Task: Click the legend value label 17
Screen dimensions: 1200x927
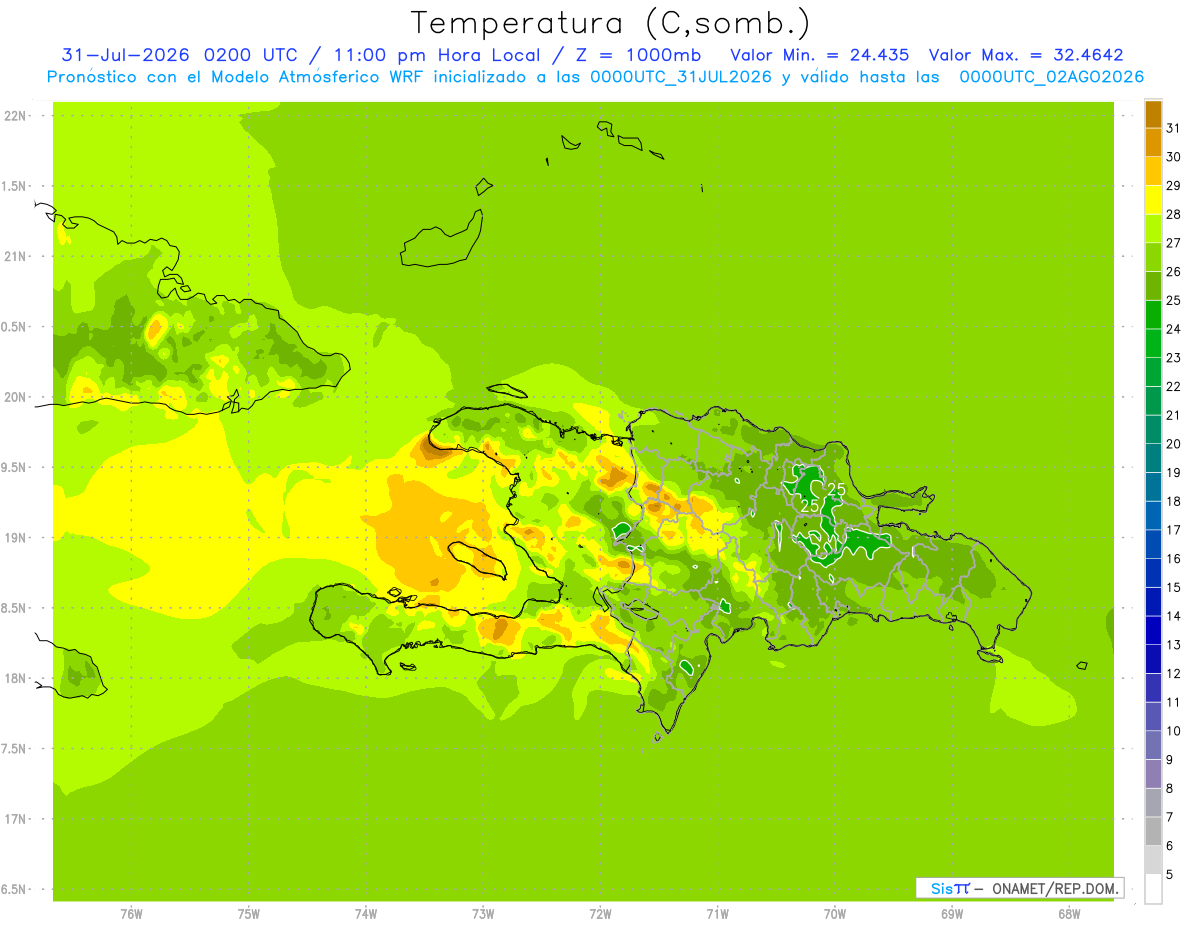Action: tap(1173, 529)
